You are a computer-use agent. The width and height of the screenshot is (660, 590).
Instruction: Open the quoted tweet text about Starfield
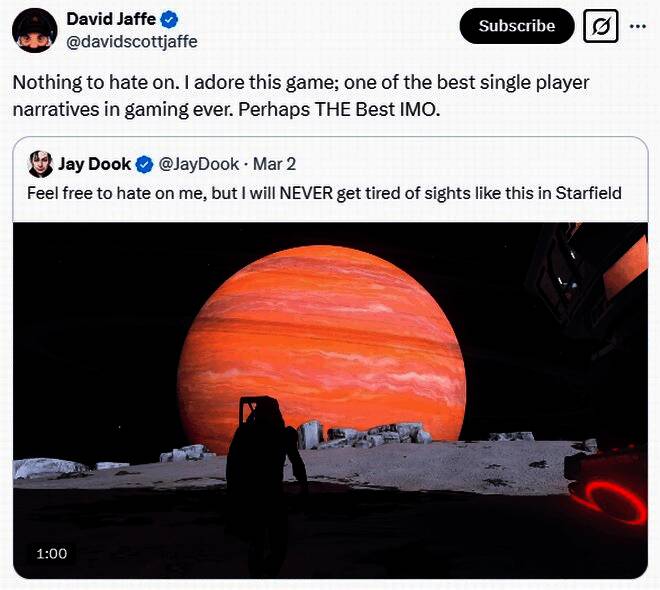point(324,193)
